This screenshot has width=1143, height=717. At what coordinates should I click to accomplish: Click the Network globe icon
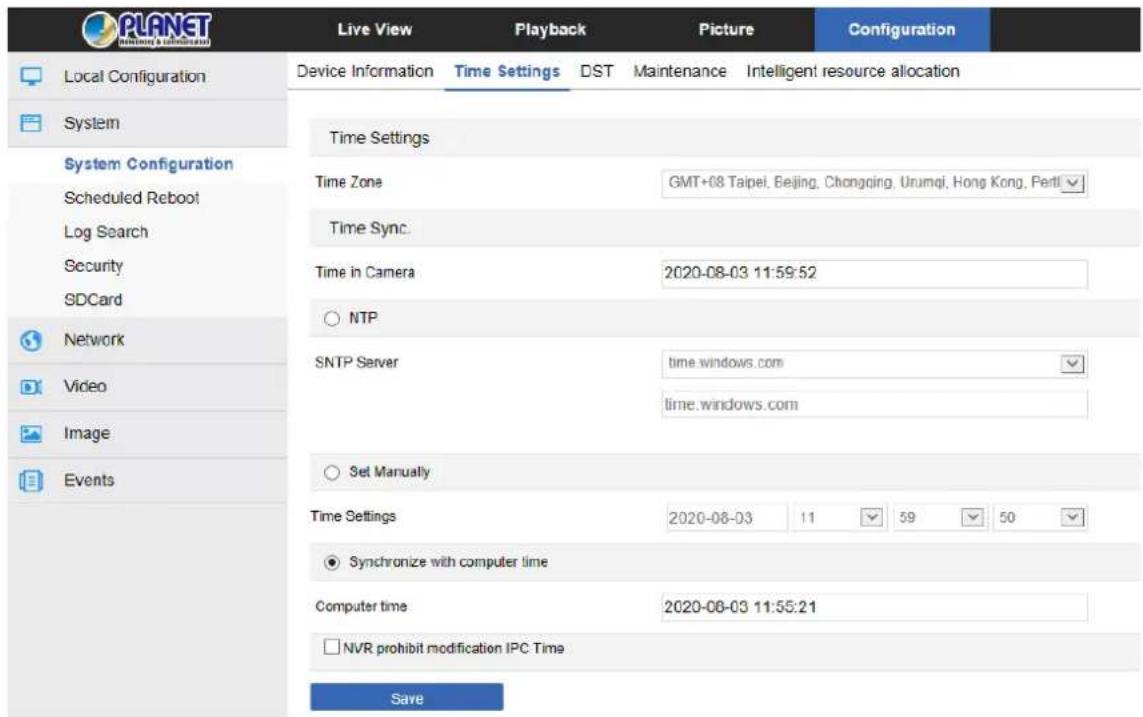(31, 340)
